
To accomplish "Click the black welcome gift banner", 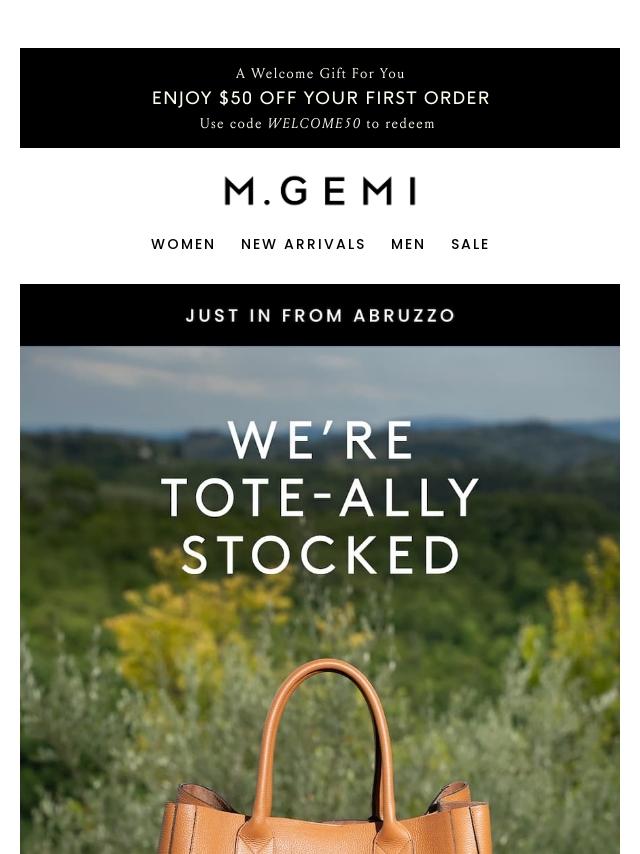I will tap(320, 97).
